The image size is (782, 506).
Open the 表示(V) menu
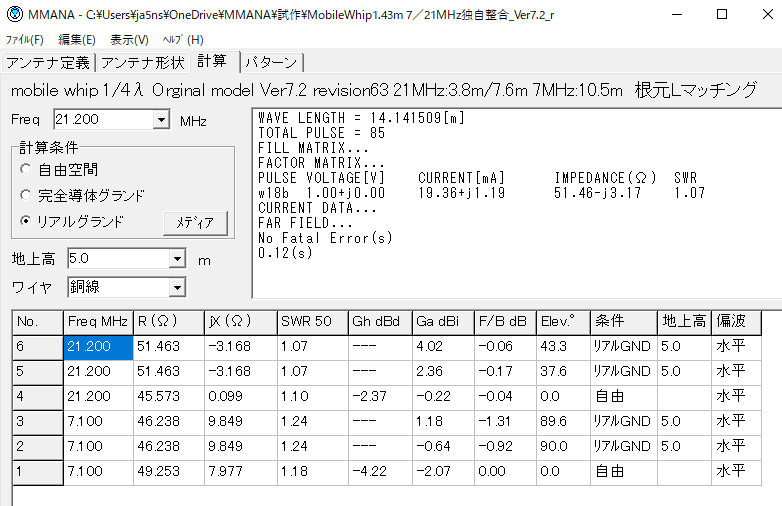pos(129,40)
